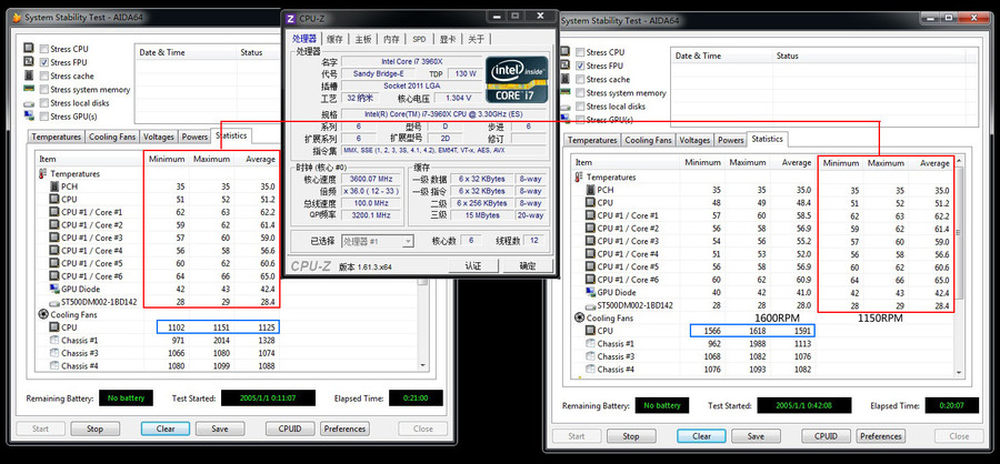The width and height of the screenshot is (1000, 464).
Task: Click the thermometer icon beside Temperatures in right window
Action: click(x=579, y=177)
